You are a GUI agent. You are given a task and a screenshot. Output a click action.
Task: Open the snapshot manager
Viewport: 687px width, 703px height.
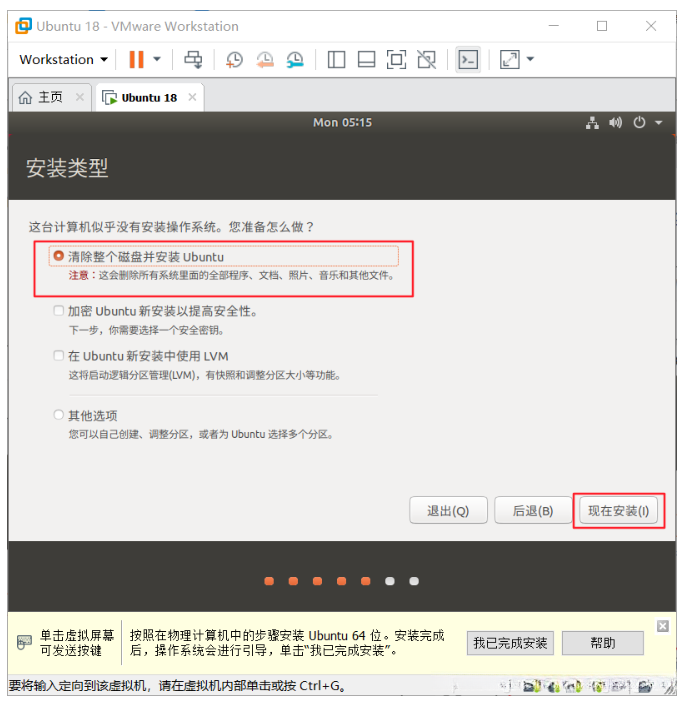pyautogui.click(x=295, y=59)
